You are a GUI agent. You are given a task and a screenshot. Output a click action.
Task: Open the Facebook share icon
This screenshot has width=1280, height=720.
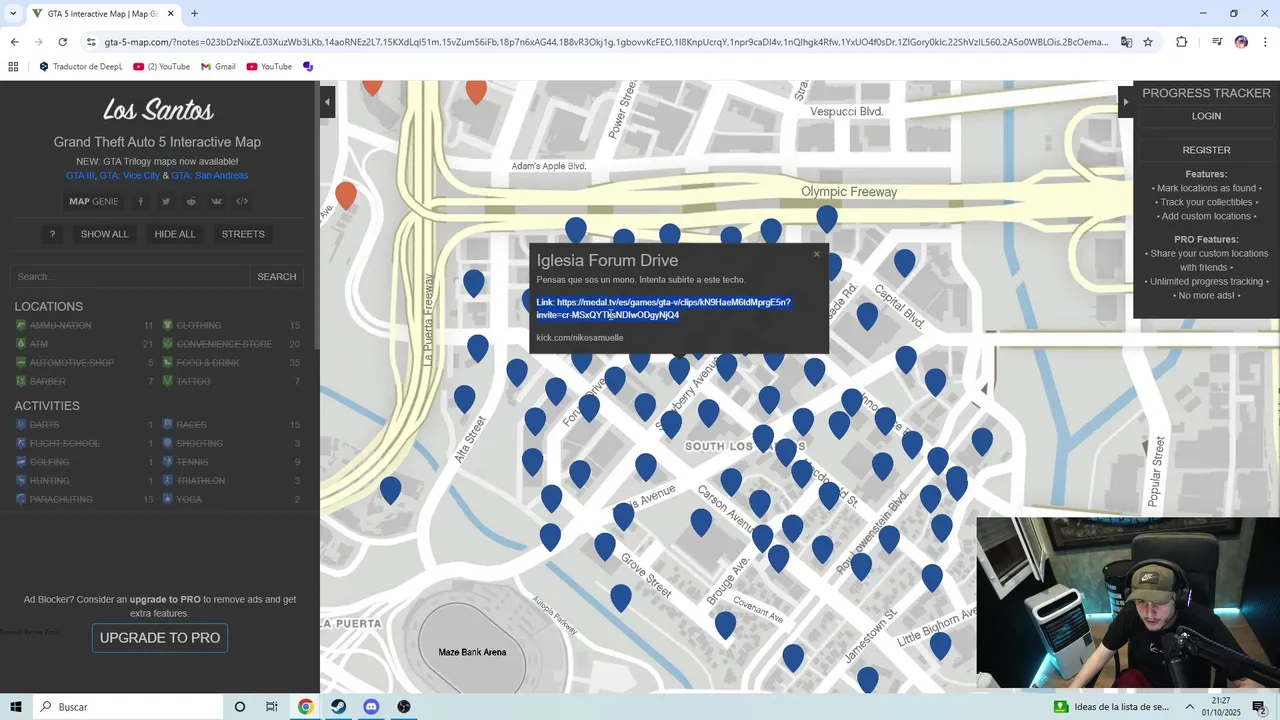pos(140,201)
